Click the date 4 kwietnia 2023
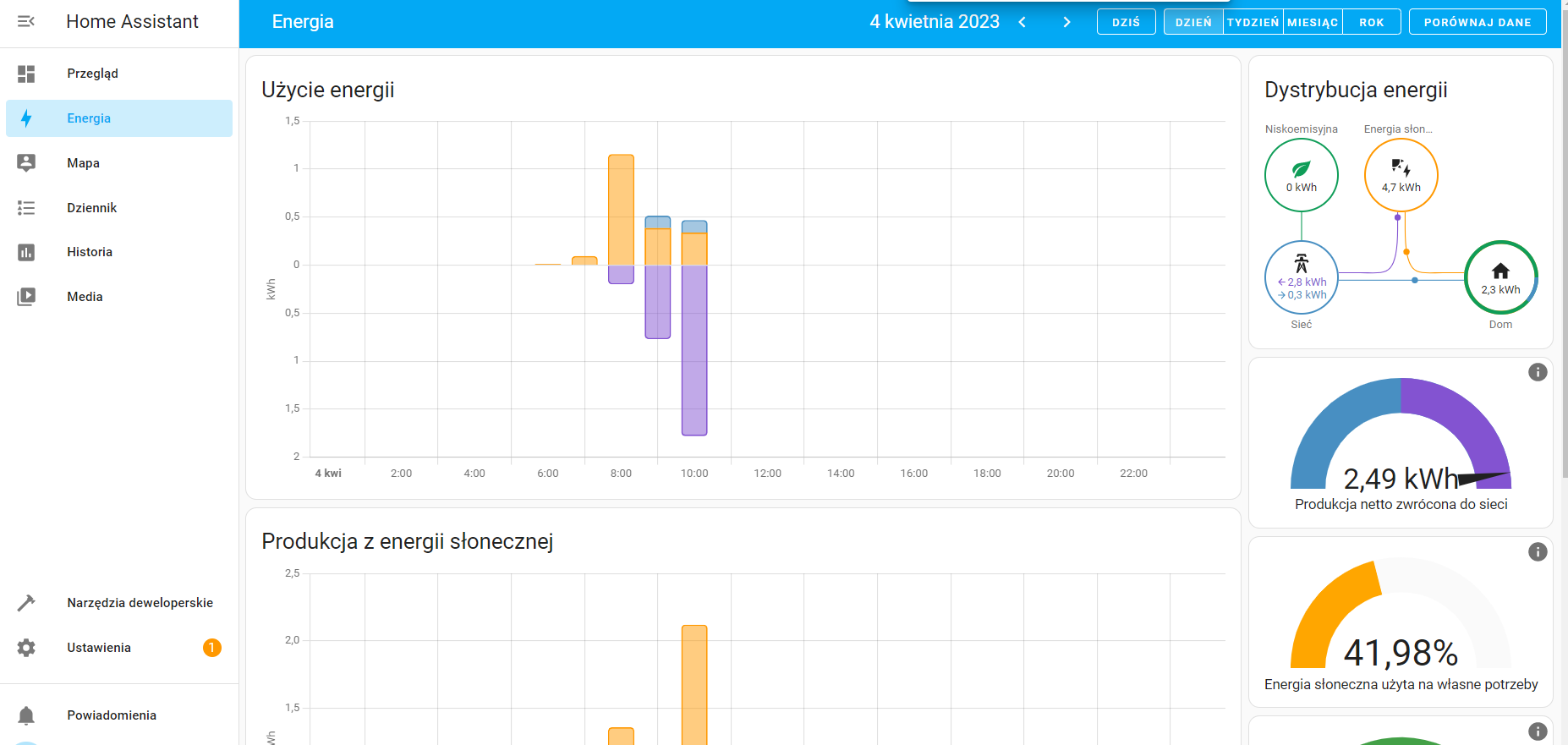1568x745 pixels. (x=935, y=22)
